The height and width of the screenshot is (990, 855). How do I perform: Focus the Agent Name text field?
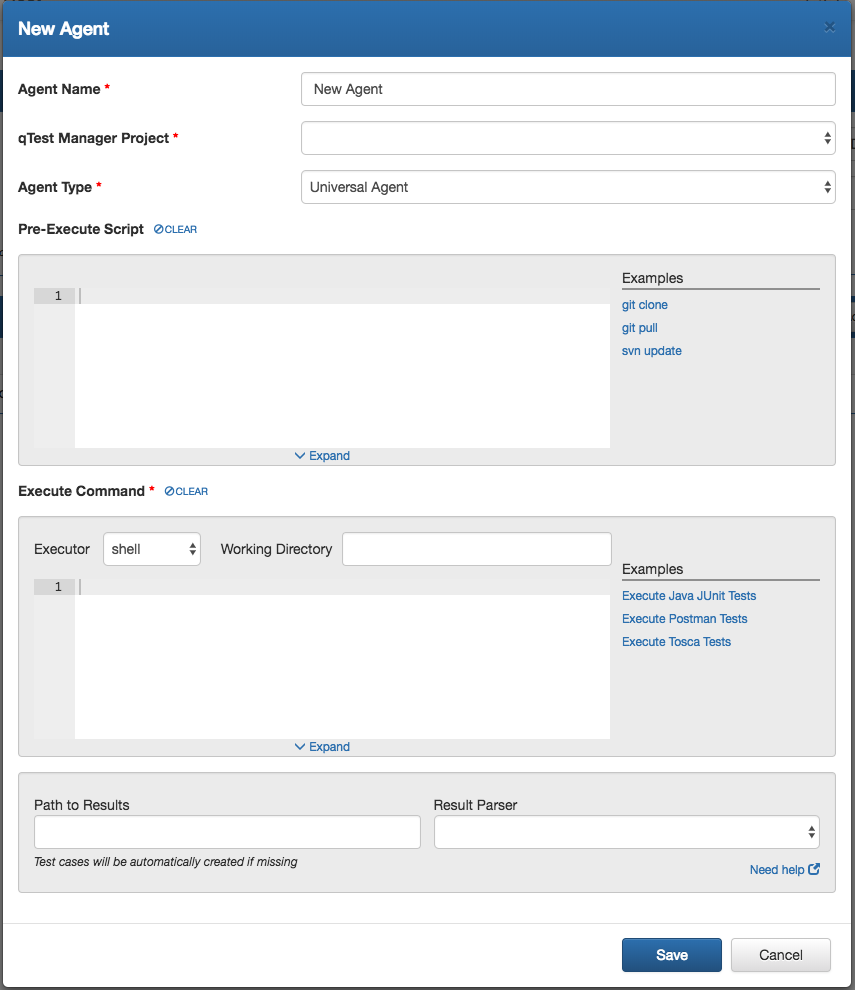(567, 89)
